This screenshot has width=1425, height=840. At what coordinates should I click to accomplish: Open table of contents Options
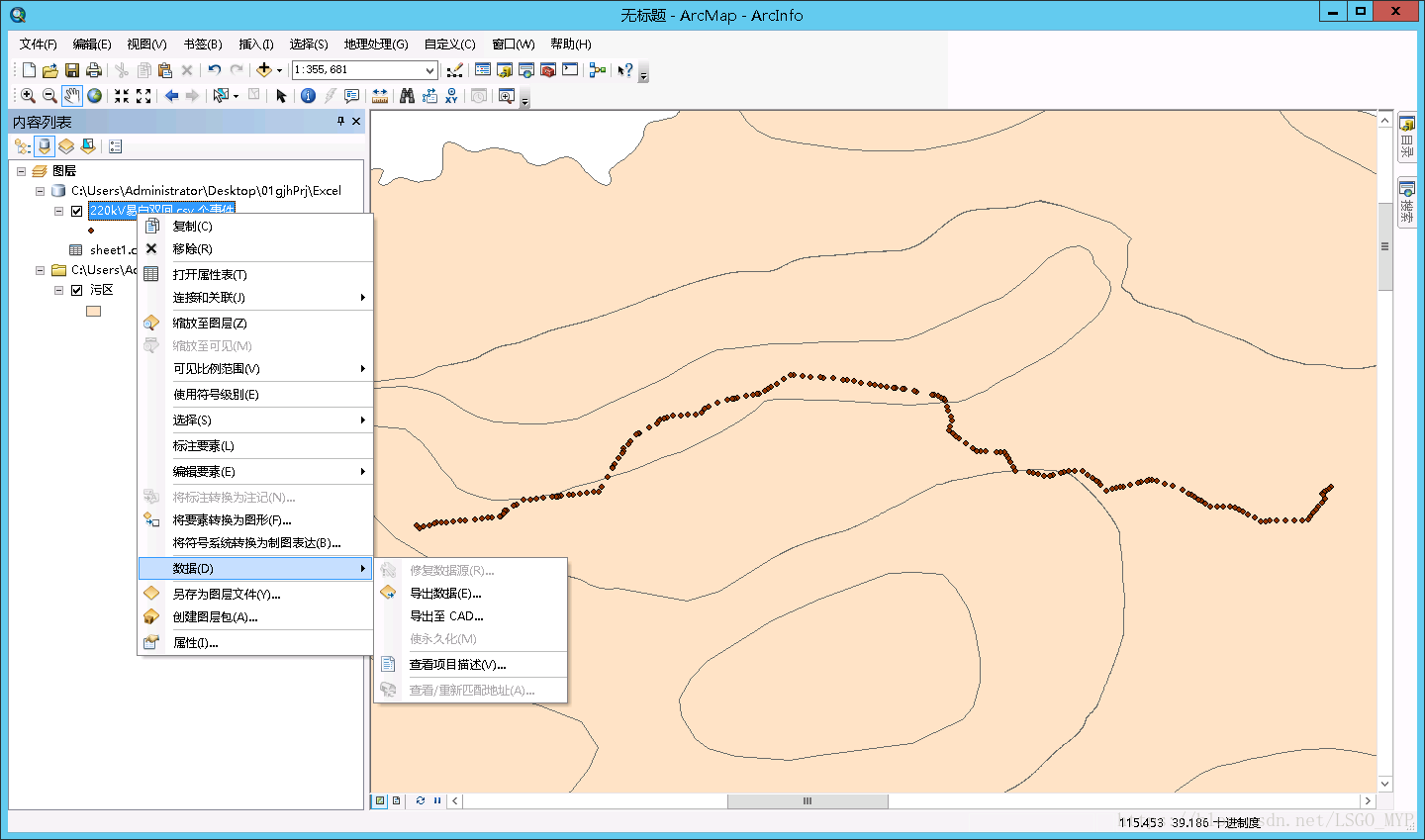[x=116, y=146]
